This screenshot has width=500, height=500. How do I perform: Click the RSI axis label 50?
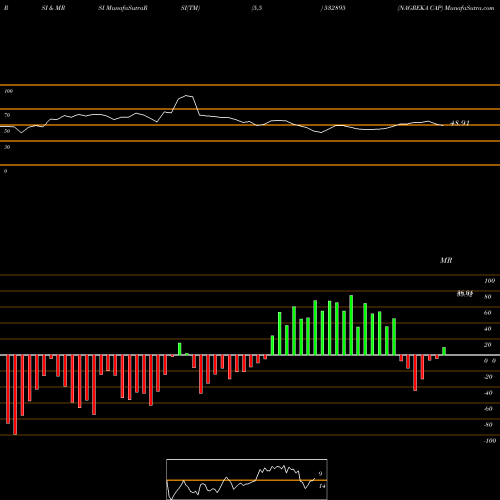7,131
